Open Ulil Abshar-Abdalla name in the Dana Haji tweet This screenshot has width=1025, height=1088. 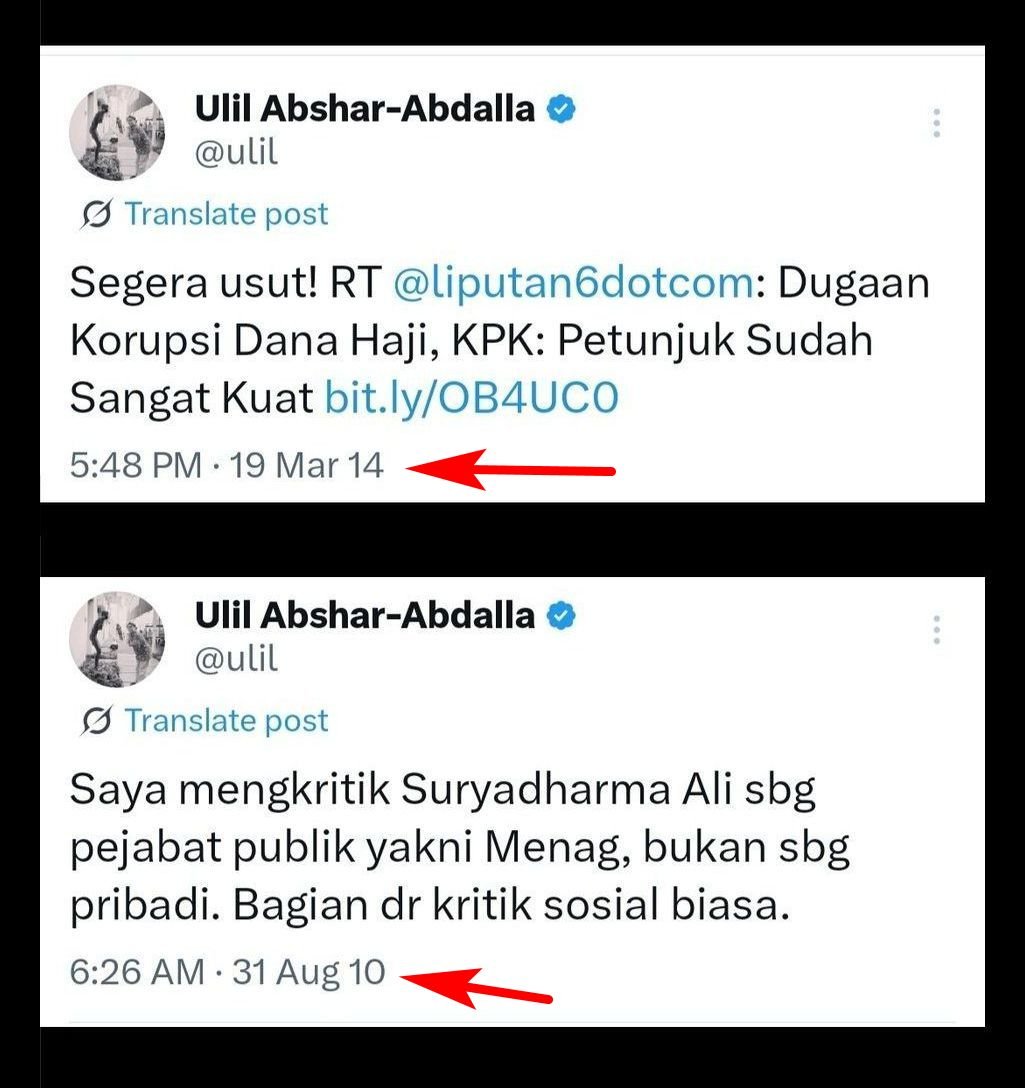pyautogui.click(x=364, y=109)
